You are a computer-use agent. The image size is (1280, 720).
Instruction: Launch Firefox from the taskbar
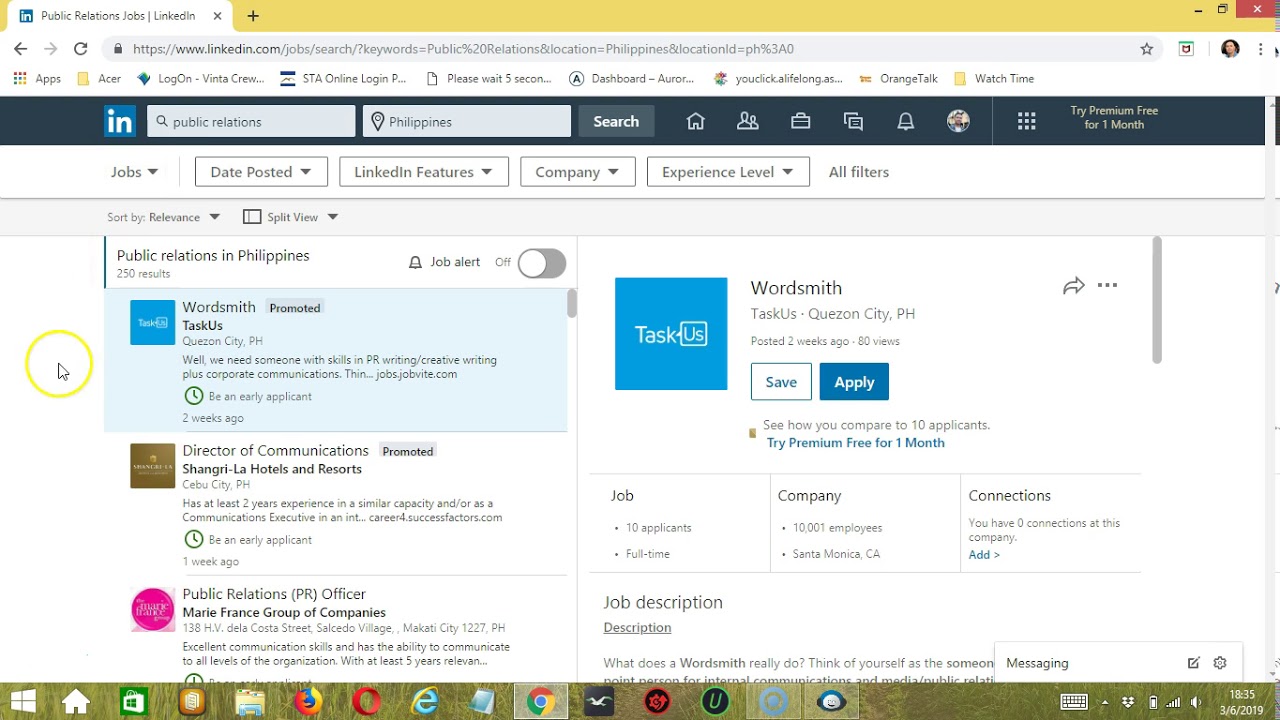point(307,702)
